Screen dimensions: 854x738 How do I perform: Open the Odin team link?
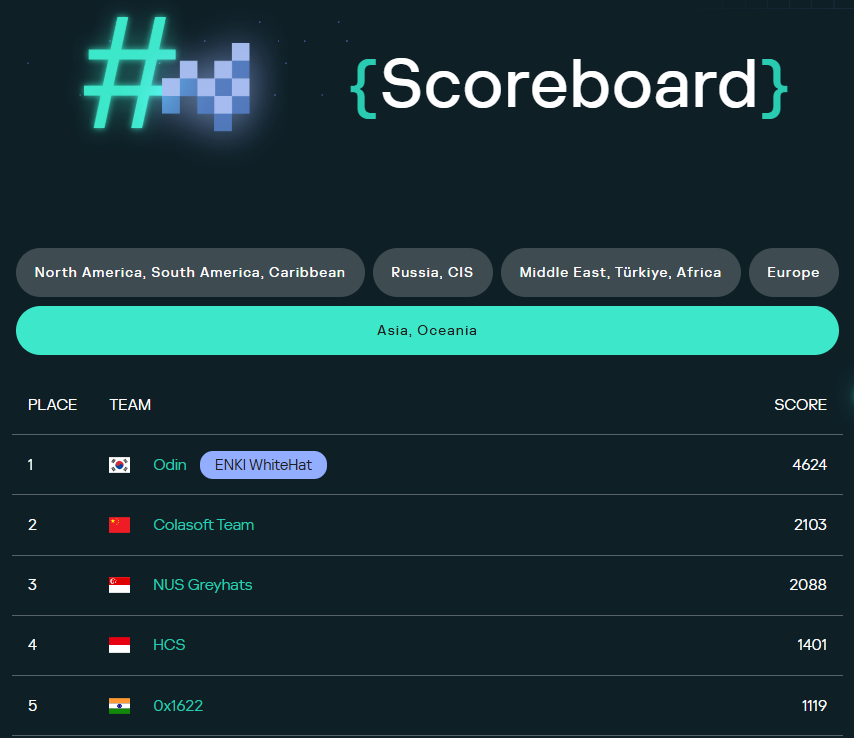pos(170,465)
